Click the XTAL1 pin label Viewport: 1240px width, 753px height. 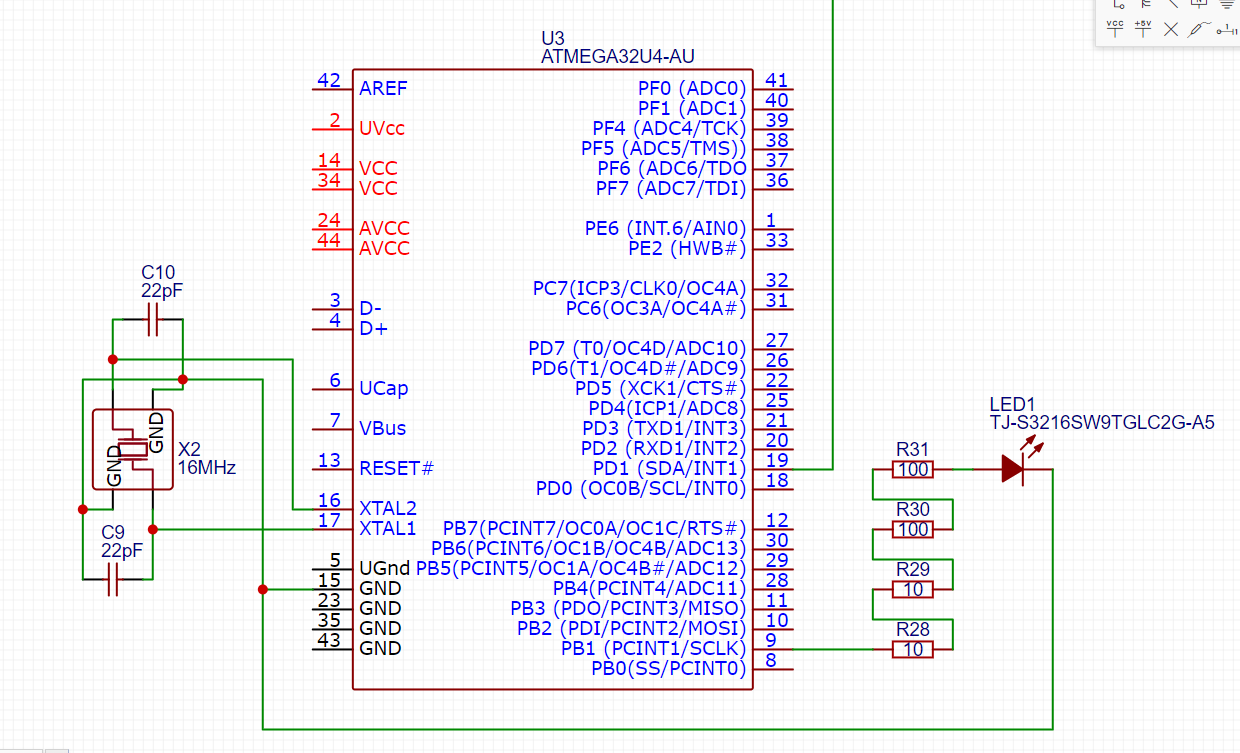388,528
